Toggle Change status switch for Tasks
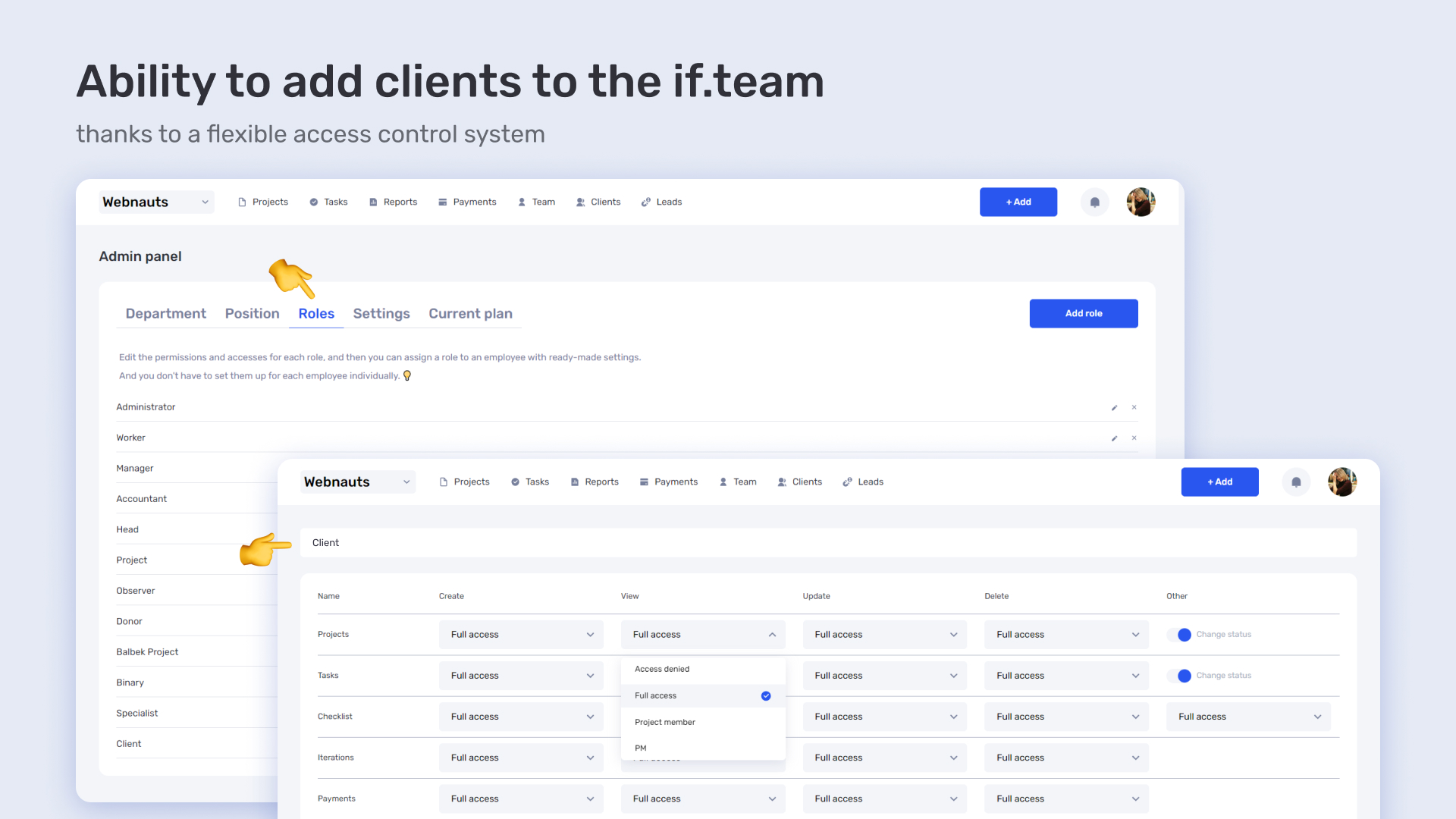 coord(1179,676)
